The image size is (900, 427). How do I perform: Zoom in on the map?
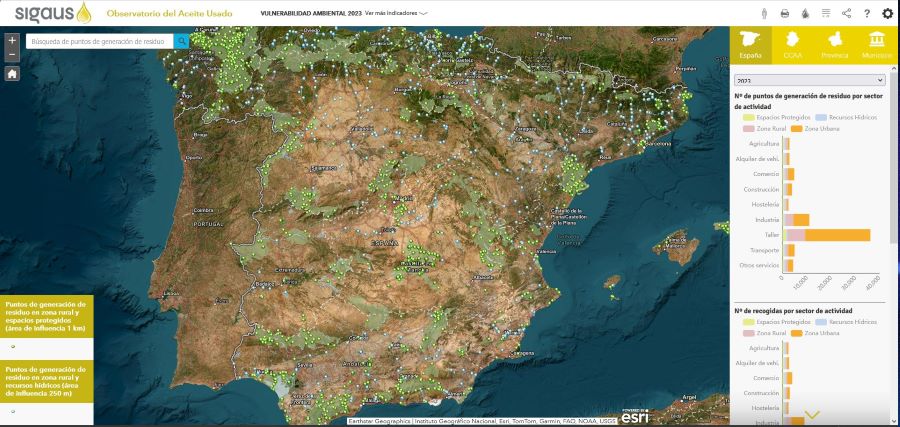coord(12,41)
